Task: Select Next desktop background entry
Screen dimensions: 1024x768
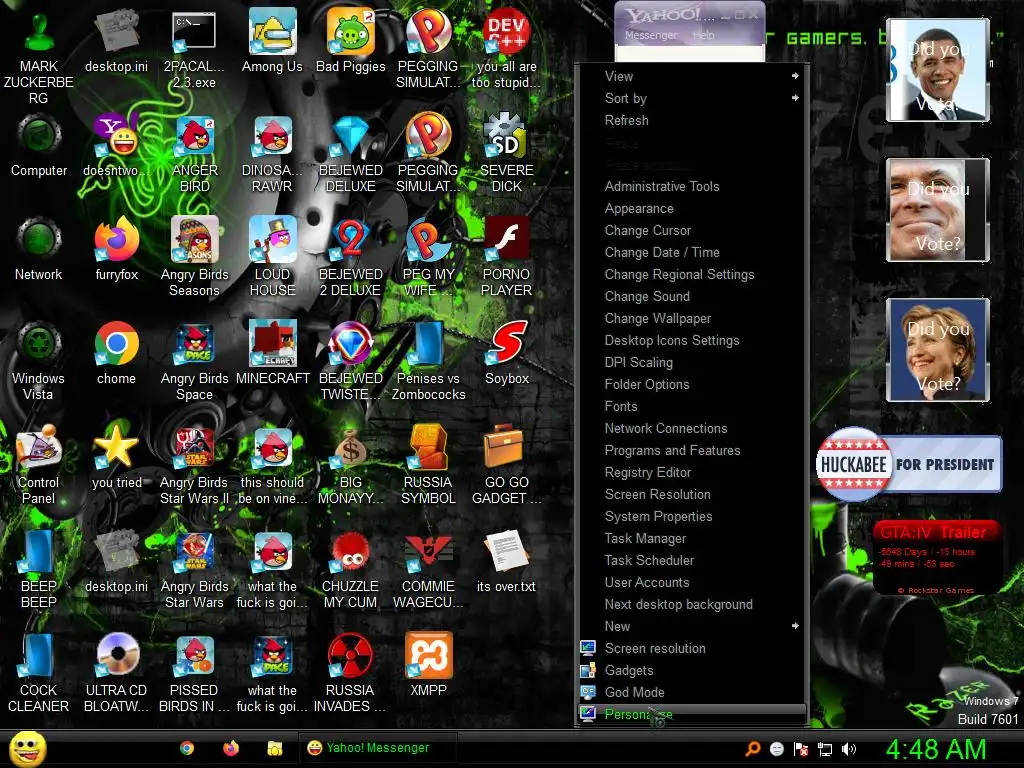Action: pyautogui.click(x=692, y=604)
